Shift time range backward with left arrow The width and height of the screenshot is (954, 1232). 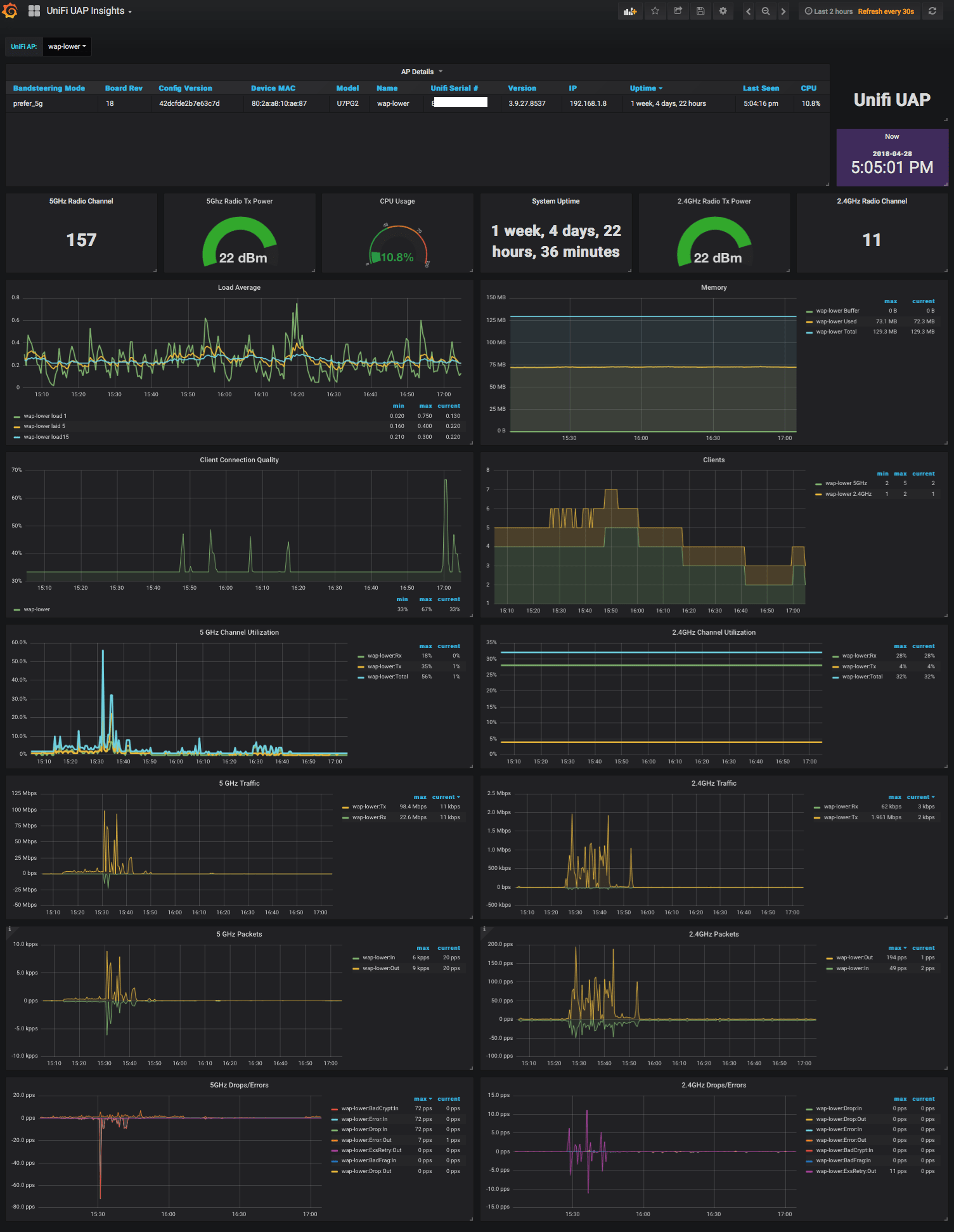(749, 11)
